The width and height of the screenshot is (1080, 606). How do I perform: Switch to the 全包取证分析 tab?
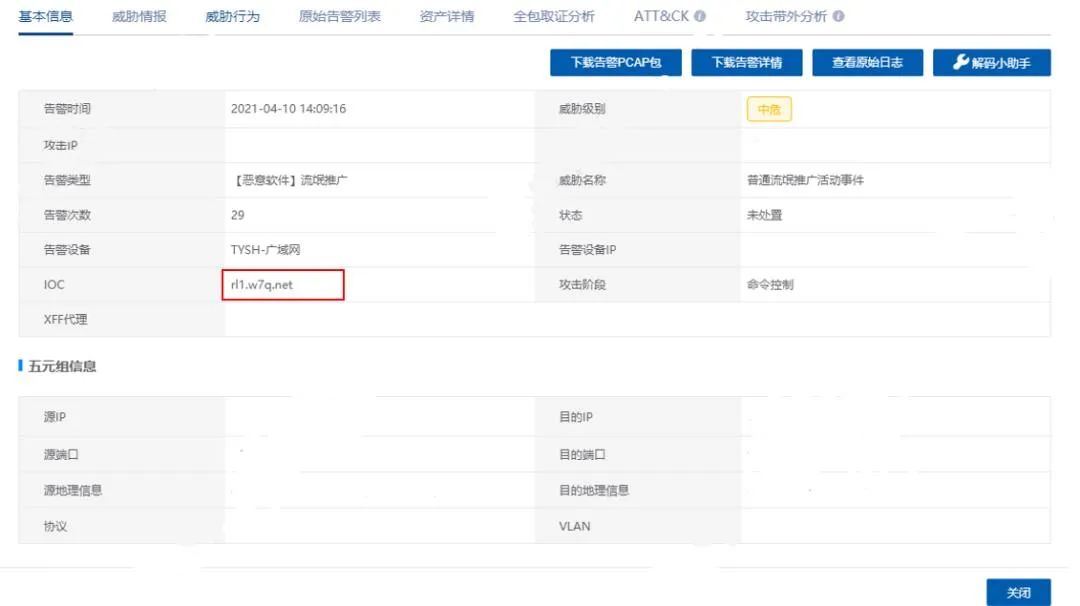pos(553,17)
